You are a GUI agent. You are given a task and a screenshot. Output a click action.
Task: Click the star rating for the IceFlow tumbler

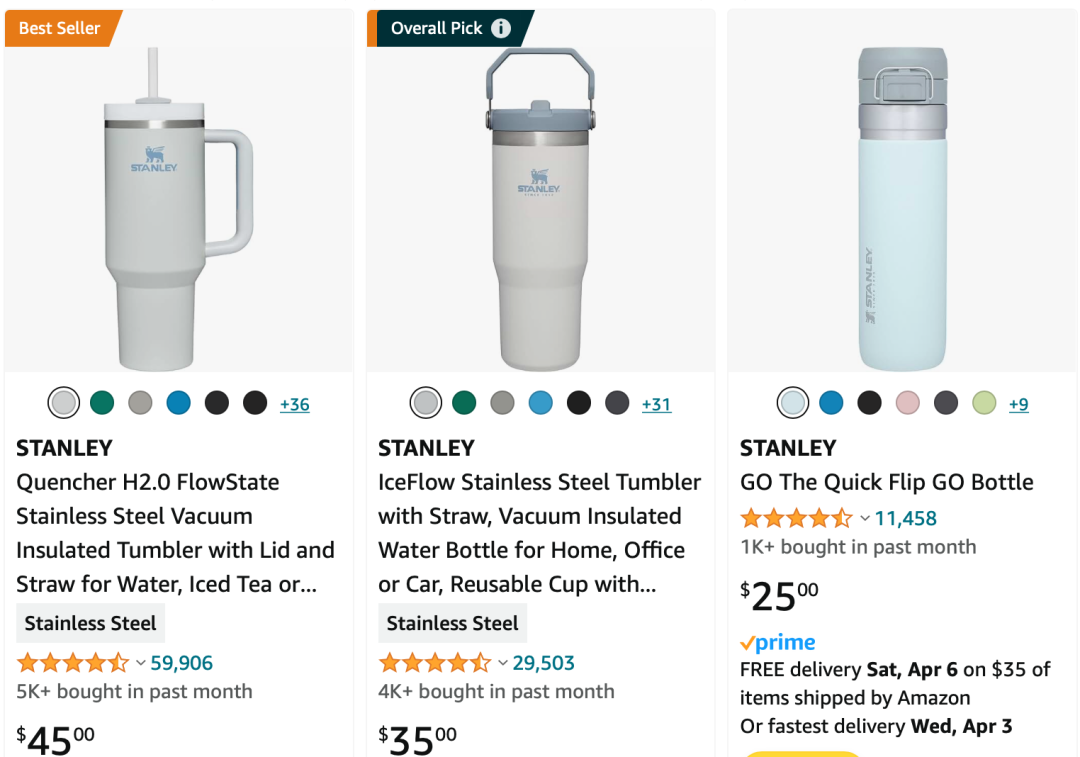435,663
